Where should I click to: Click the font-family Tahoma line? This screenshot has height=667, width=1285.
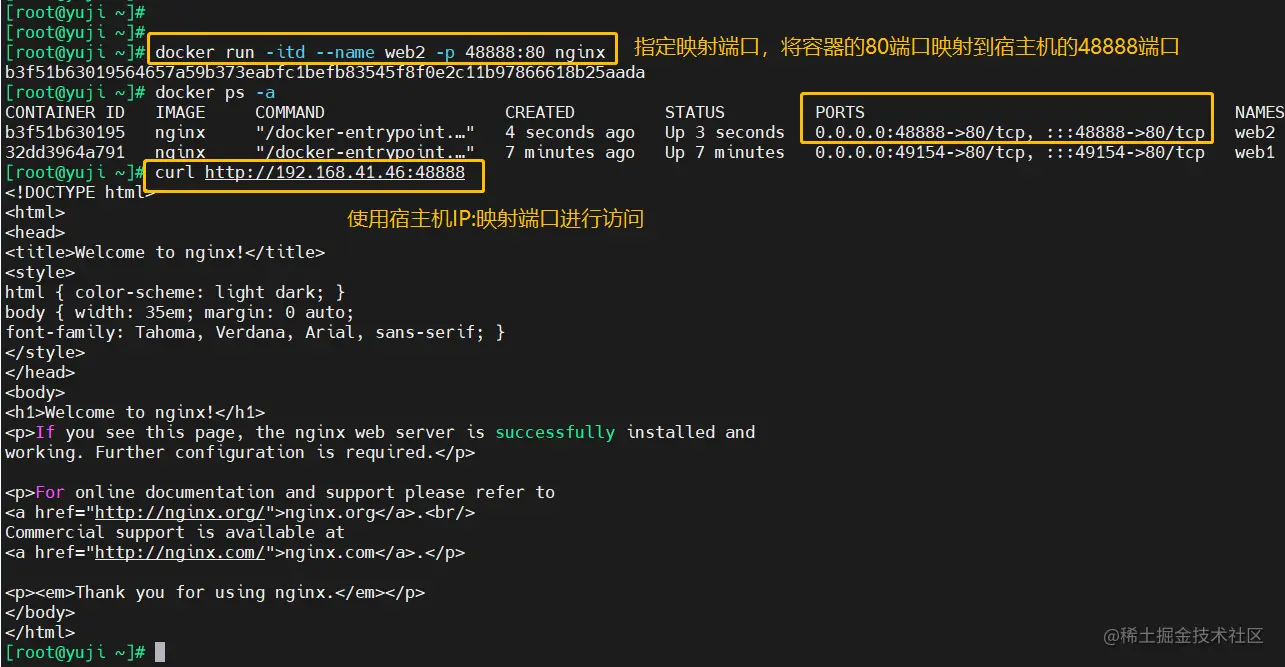tap(255, 332)
